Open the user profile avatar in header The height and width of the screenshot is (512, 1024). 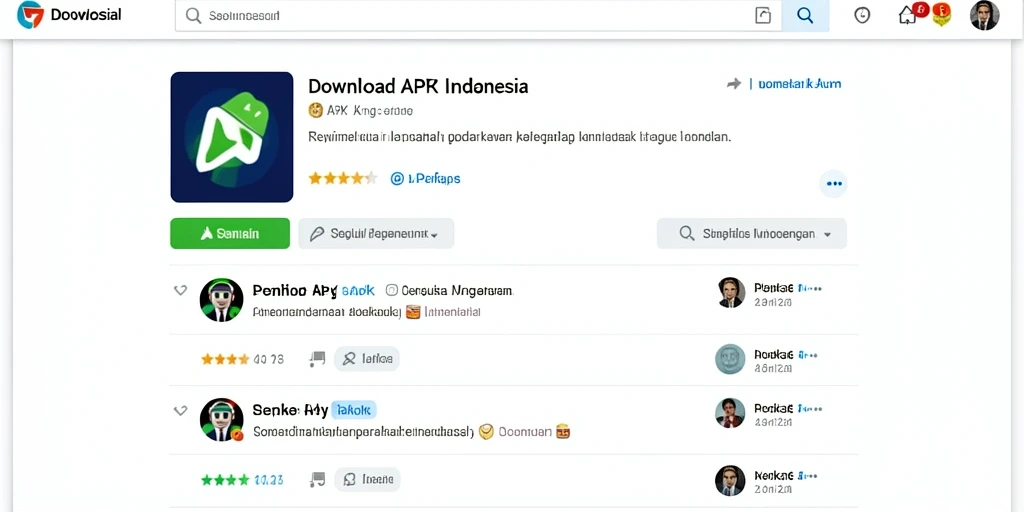pos(984,15)
